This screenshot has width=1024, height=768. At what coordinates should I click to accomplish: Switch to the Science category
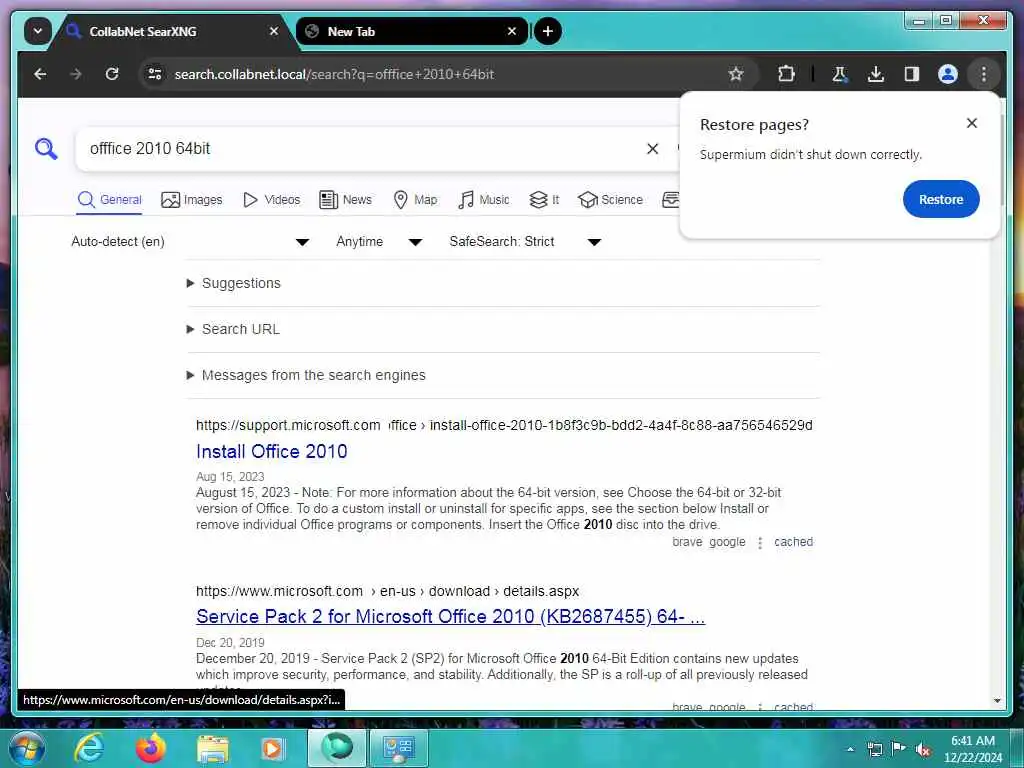pyautogui.click(x=611, y=200)
